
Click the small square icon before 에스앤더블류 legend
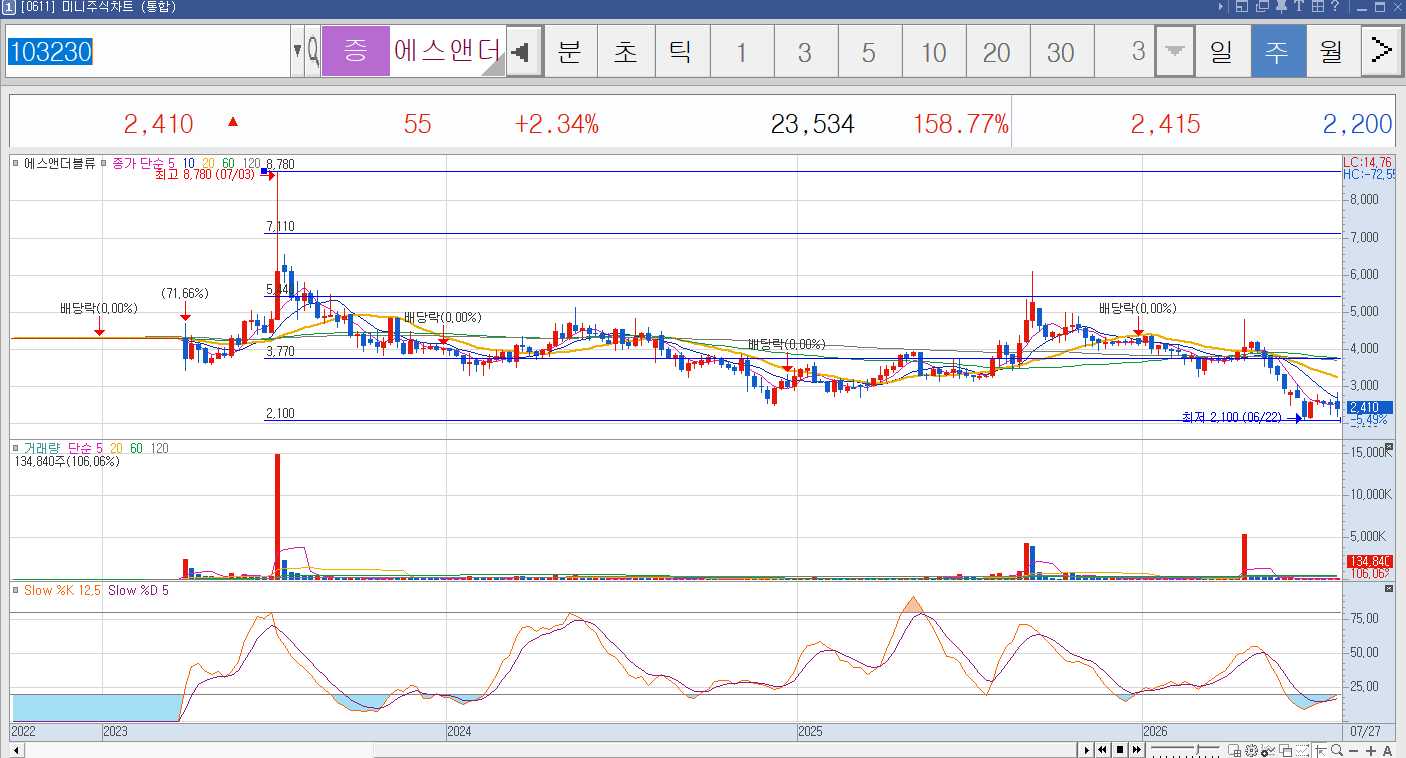click(16, 162)
